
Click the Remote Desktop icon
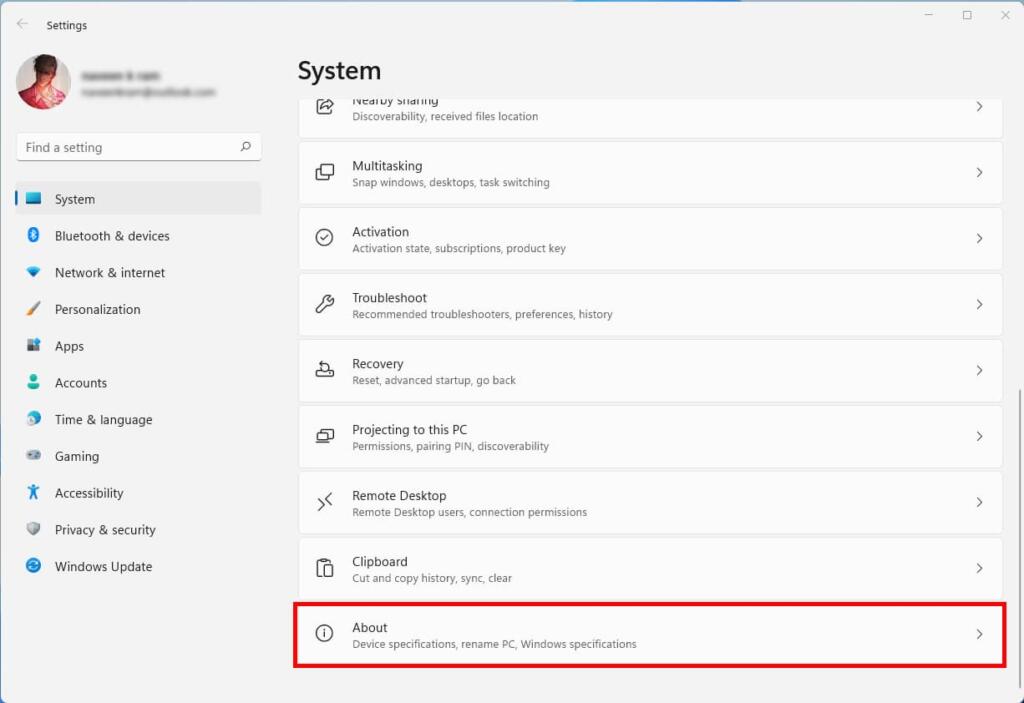pos(325,502)
